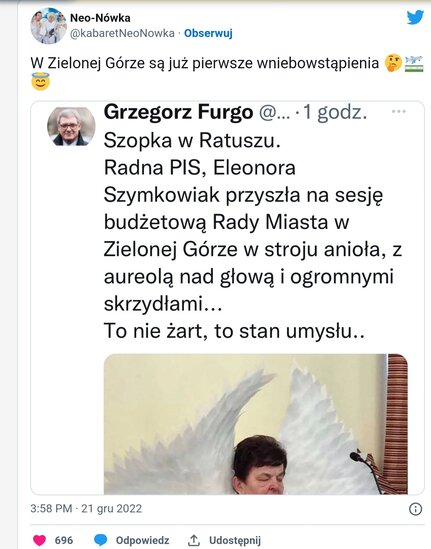
Task: Open the angel wings photo
Action: pos(256,424)
